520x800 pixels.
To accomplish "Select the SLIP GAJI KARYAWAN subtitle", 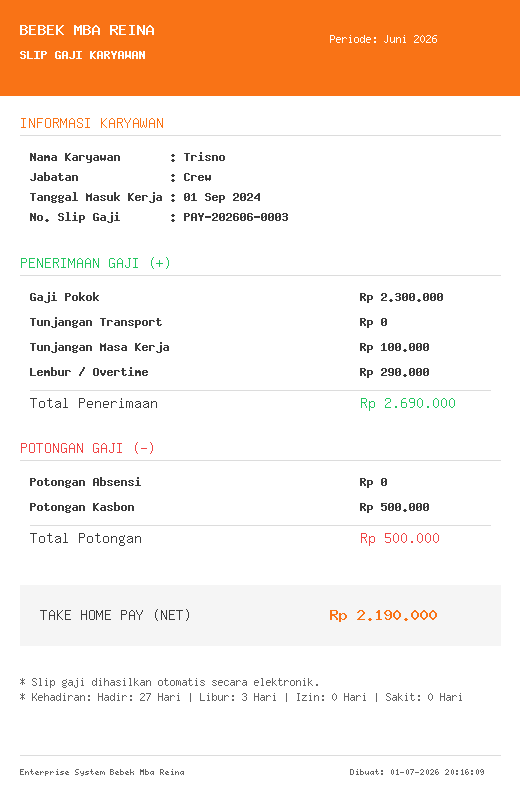I will point(82,55).
